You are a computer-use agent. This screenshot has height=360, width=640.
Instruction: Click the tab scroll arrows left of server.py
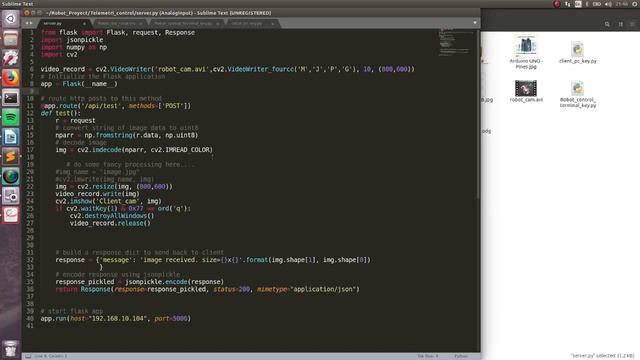29,23
